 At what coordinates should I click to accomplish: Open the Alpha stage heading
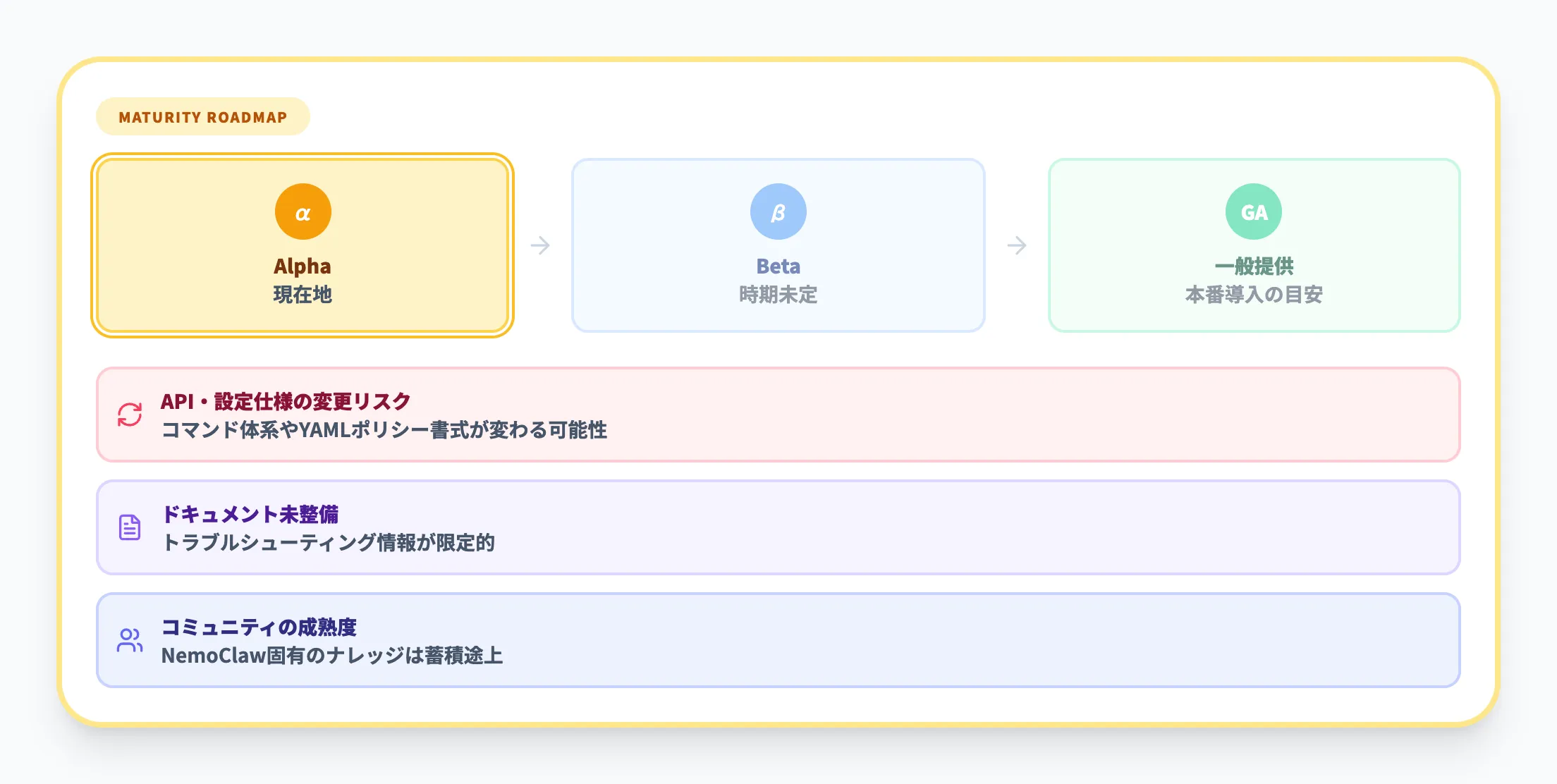point(303,267)
